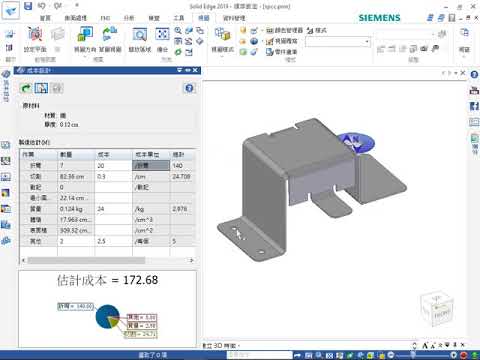Click the mass cost cell showing 24
The height and width of the screenshot is (360, 480).
pos(113,209)
